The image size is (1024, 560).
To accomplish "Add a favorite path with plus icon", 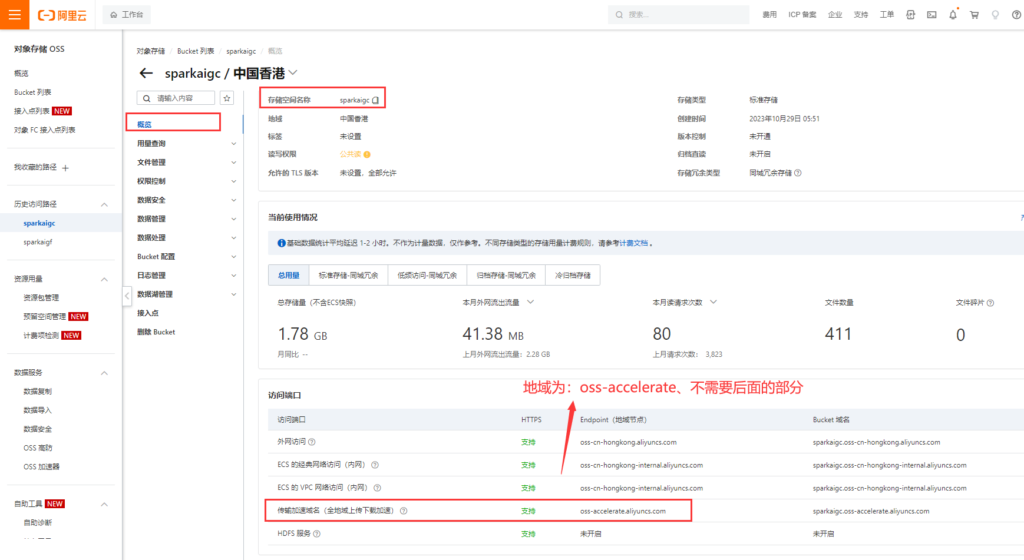I will click(x=65, y=167).
